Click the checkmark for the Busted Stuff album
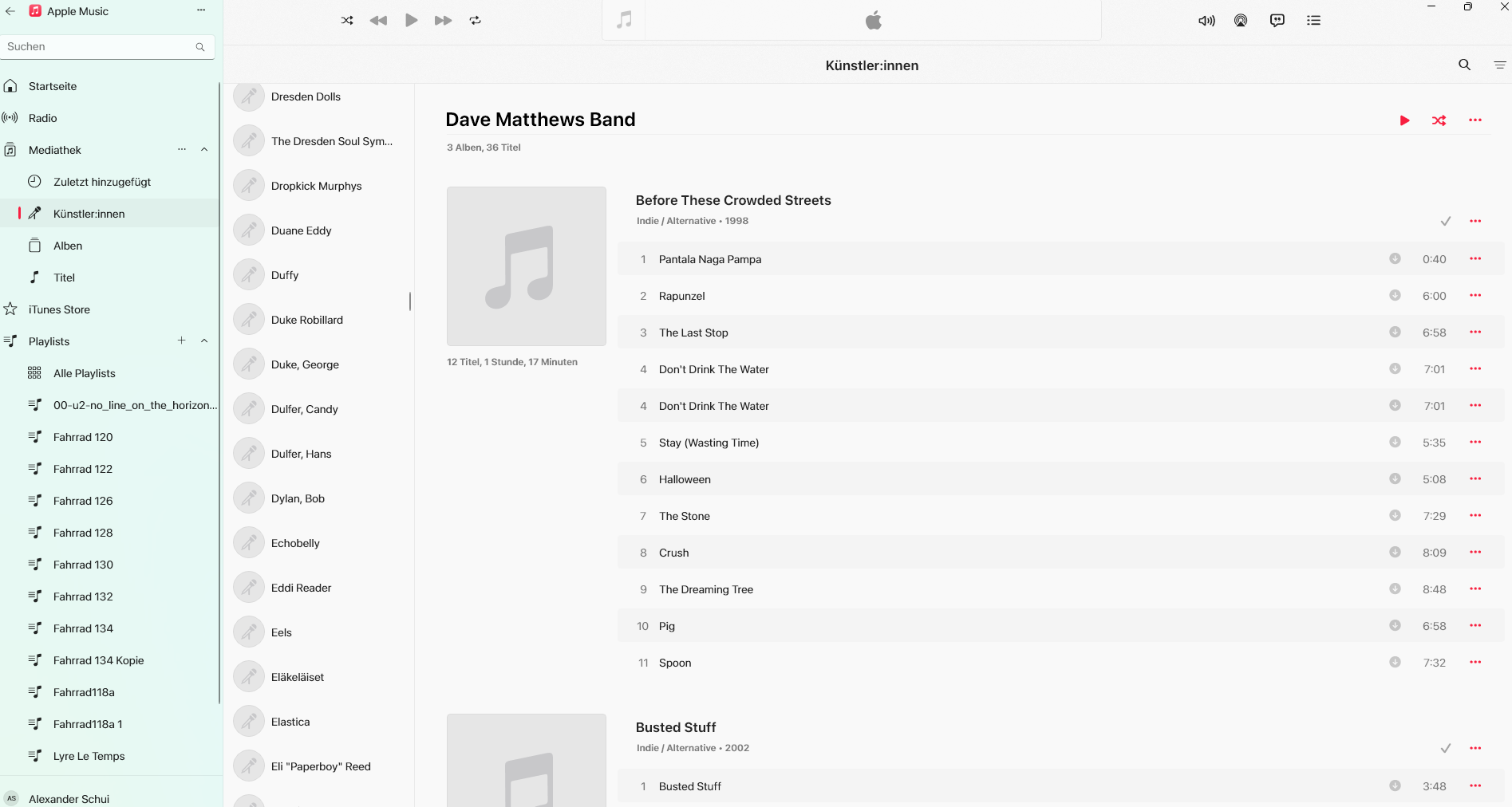Image resolution: width=1512 pixels, height=807 pixels. click(1445, 748)
